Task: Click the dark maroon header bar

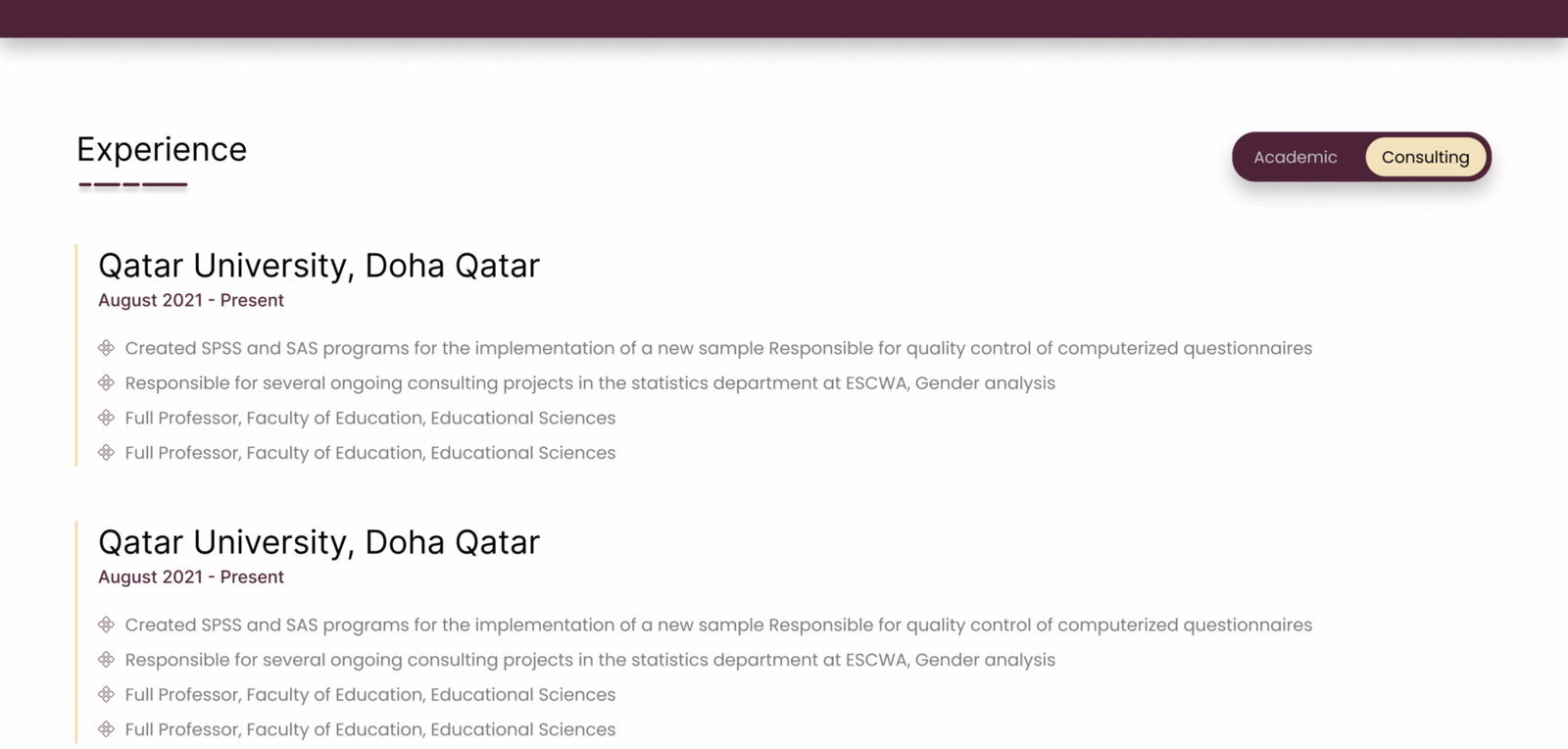Action: [784, 19]
